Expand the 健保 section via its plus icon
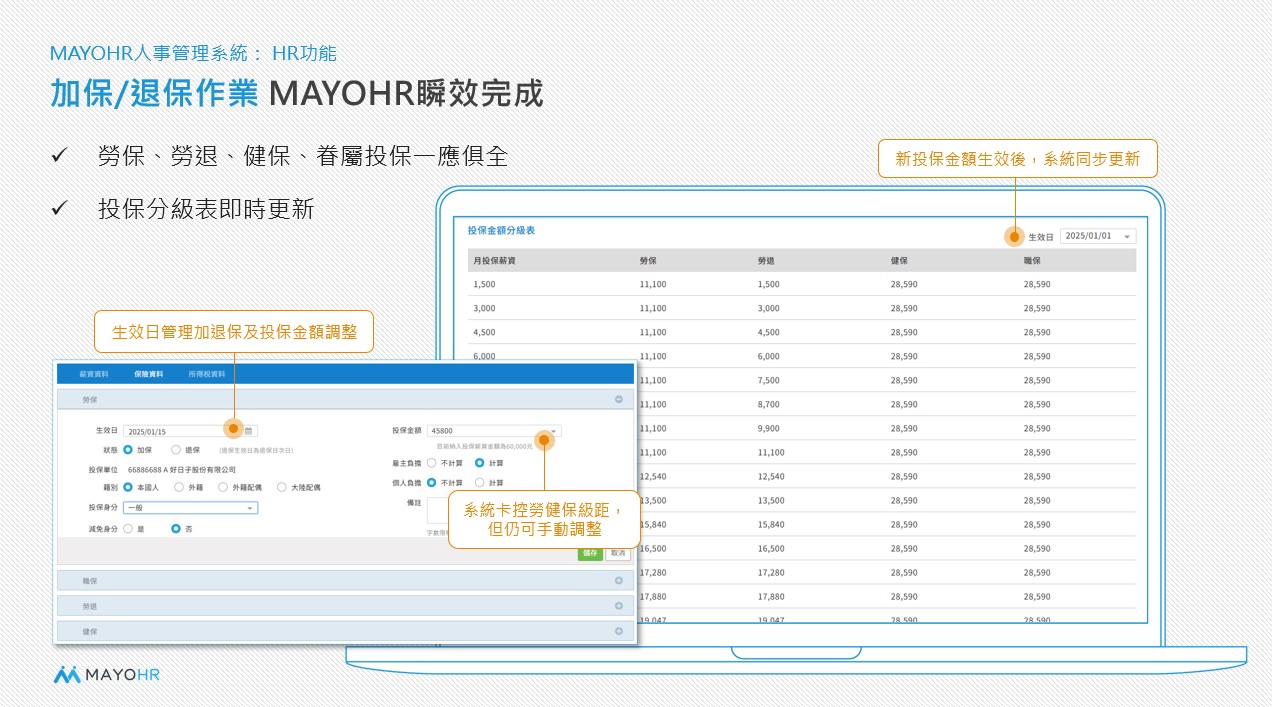The image size is (1272, 707). click(x=618, y=631)
